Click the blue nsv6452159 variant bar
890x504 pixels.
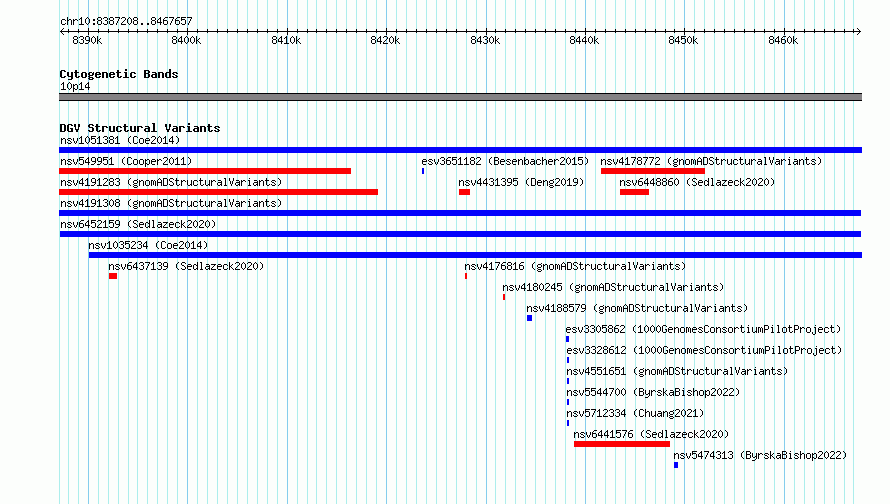tap(460, 234)
